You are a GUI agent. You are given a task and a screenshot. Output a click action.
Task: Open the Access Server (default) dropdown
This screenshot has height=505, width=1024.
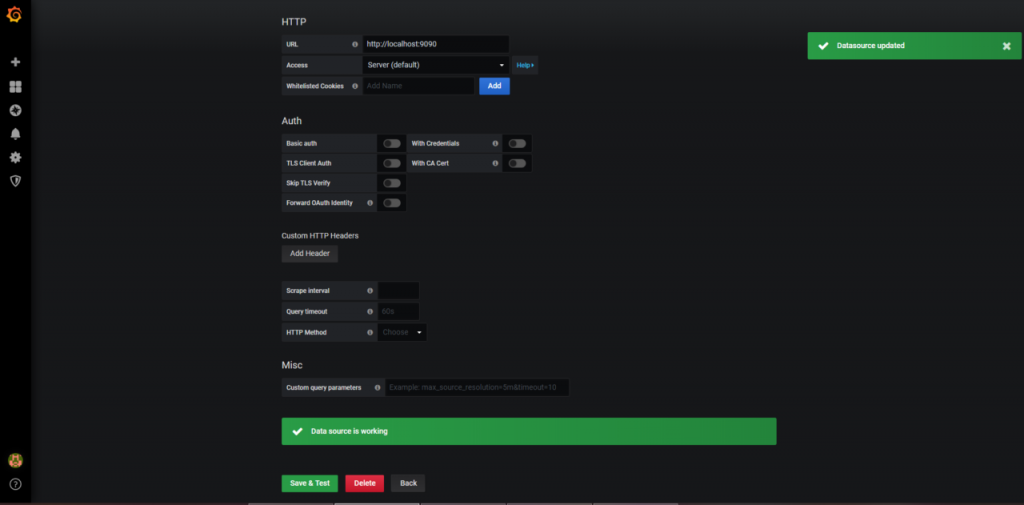[436, 65]
